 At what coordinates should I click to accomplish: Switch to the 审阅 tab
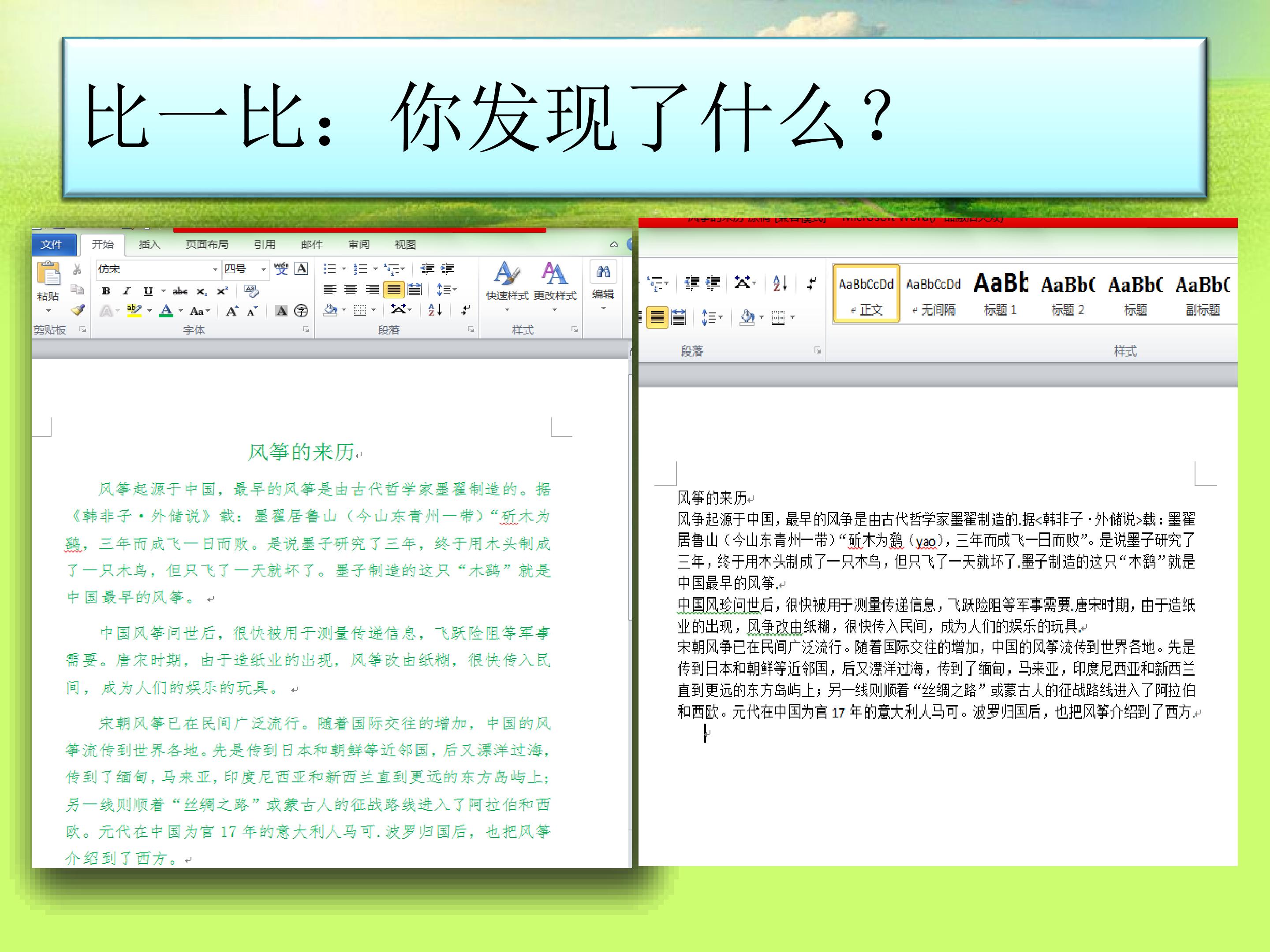(359, 245)
